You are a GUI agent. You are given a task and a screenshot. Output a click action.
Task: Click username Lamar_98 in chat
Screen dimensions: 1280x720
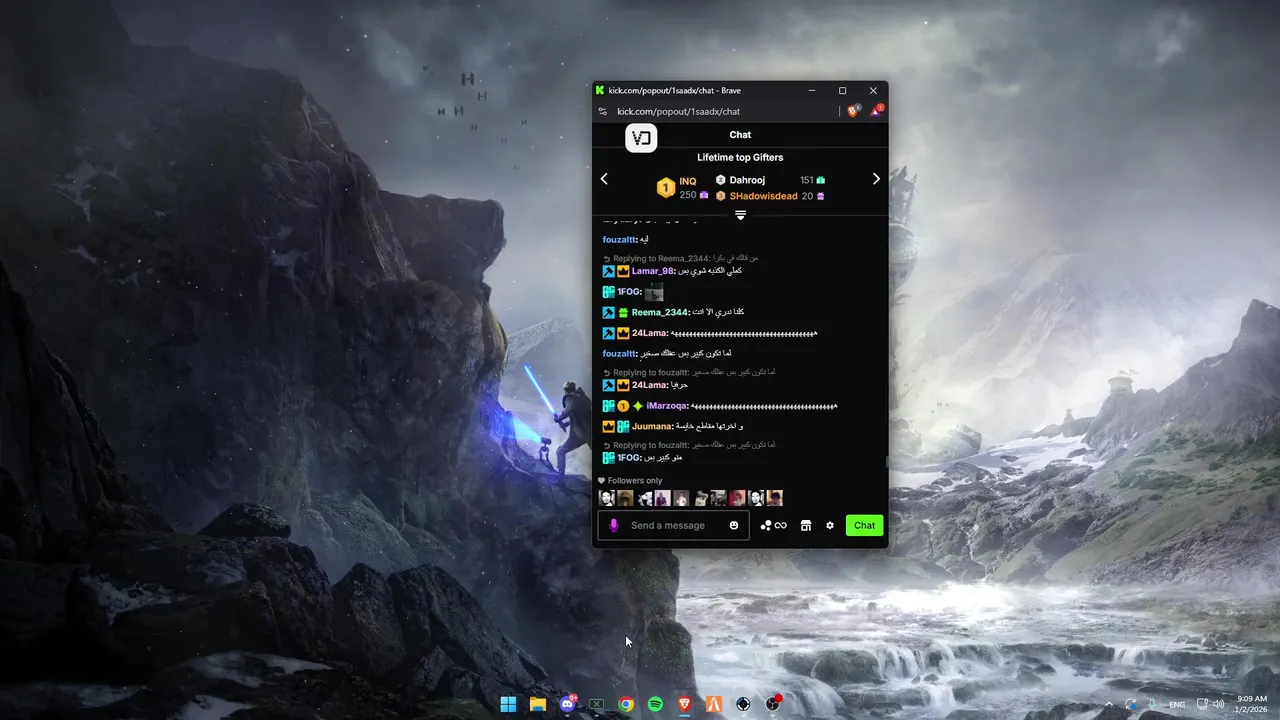coord(652,271)
